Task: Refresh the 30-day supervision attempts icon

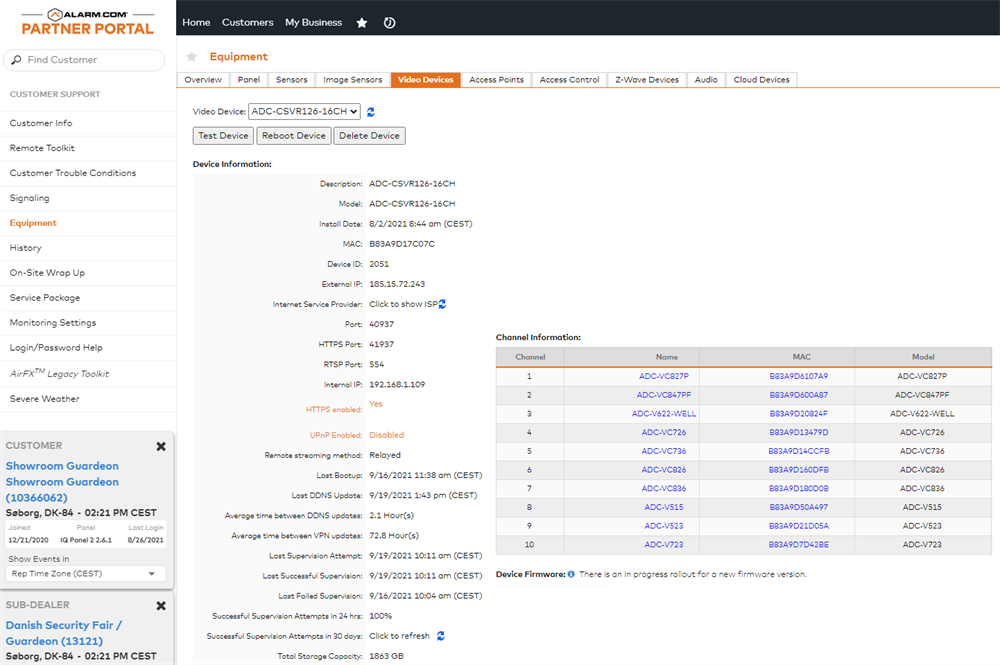Action: [441, 636]
